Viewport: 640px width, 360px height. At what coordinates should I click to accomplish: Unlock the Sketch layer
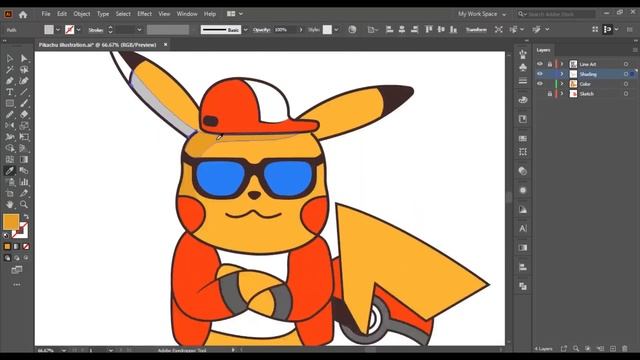pos(549,94)
